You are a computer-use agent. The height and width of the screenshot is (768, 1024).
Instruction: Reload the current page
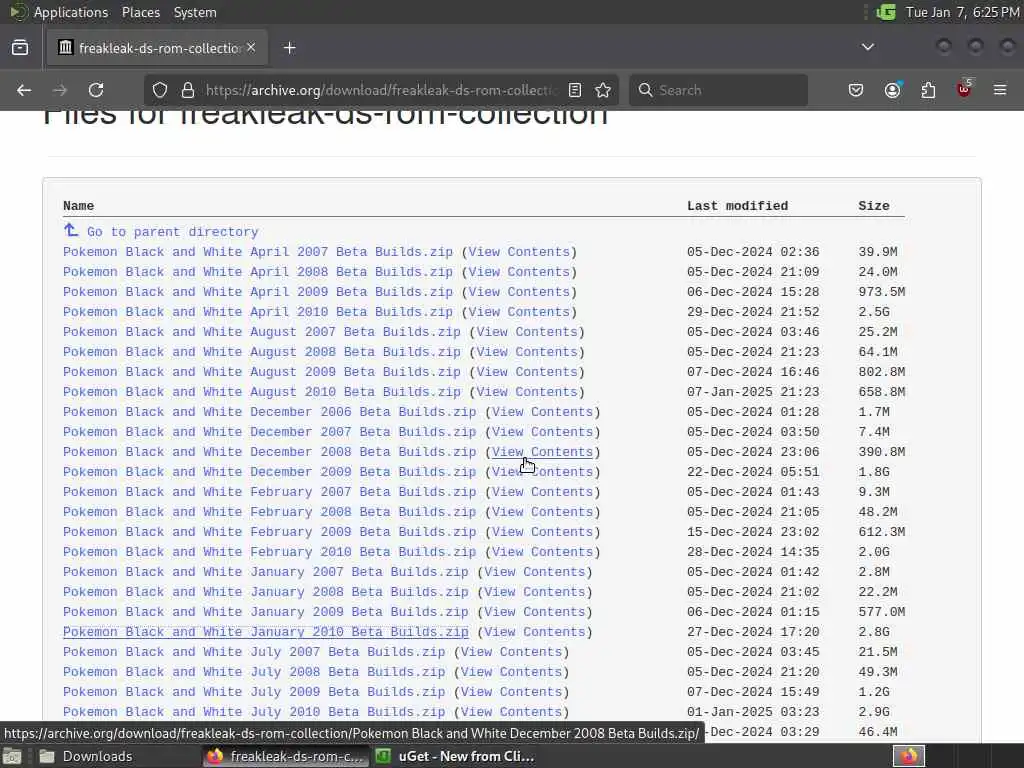click(96, 90)
